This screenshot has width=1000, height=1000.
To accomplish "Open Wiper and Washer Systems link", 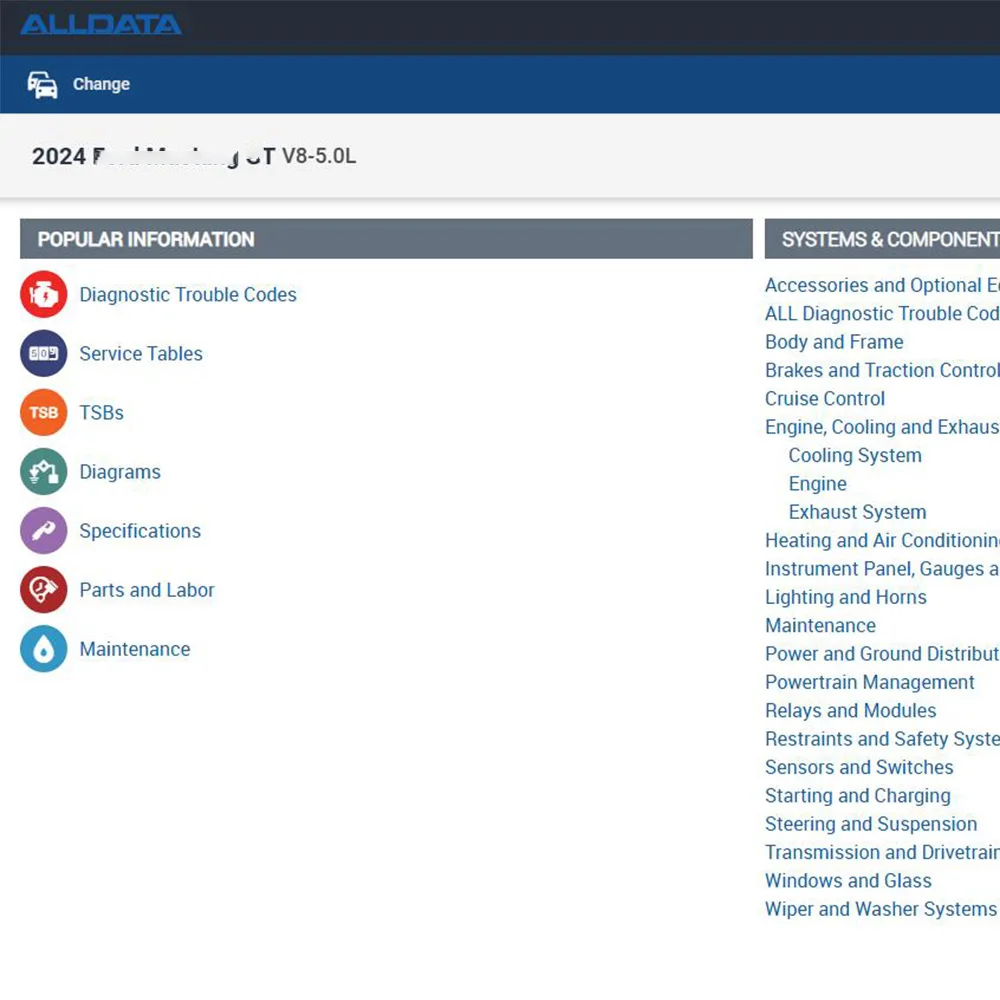I will tap(881, 909).
